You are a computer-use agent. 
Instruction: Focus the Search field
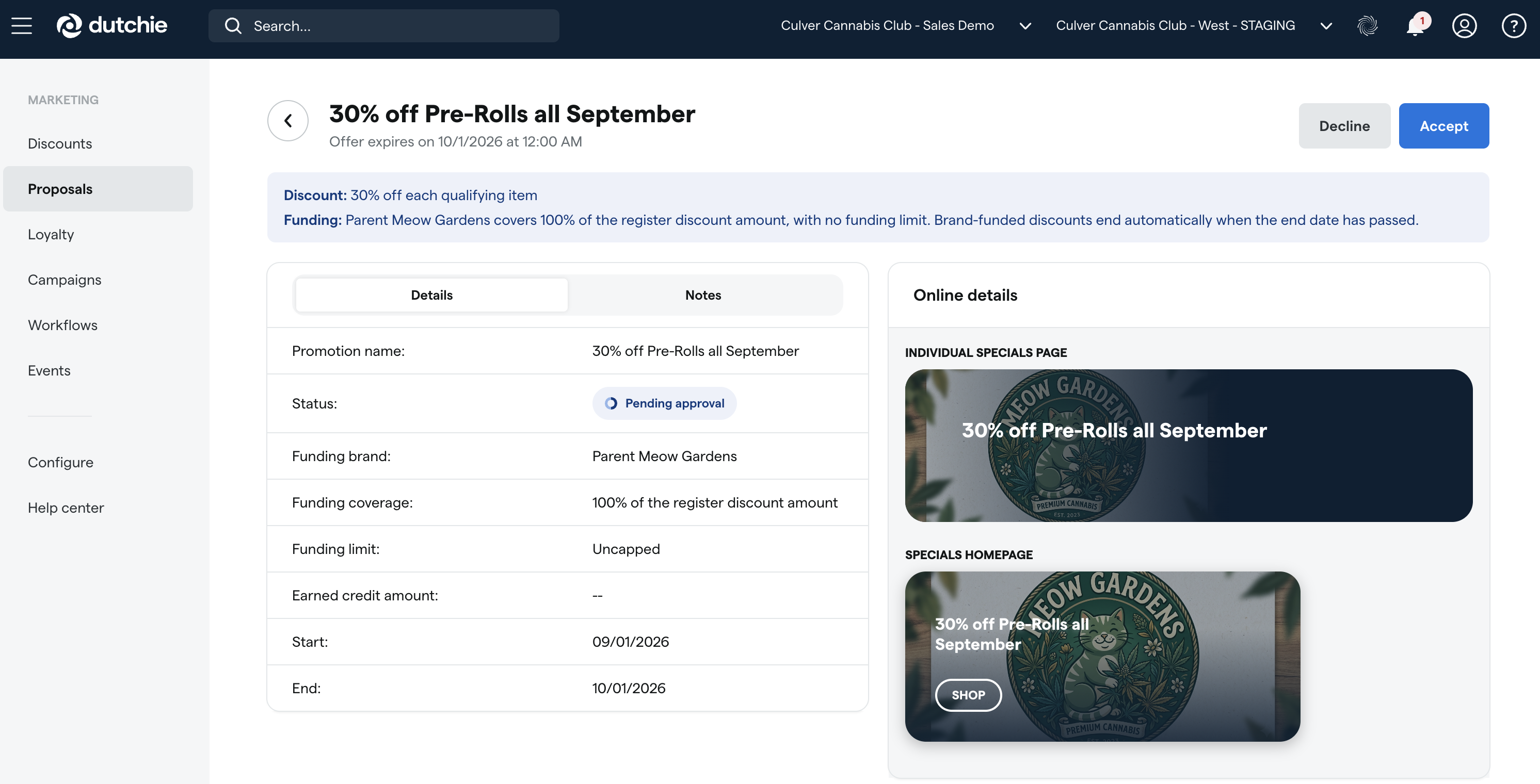pos(384,26)
